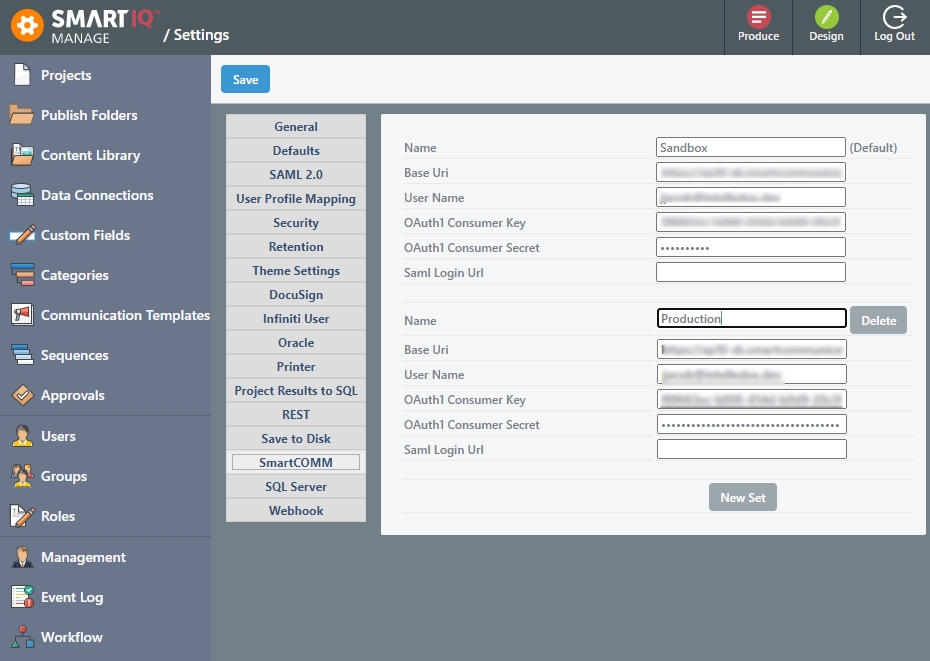Image resolution: width=930 pixels, height=661 pixels.
Task: Click Production OAuth1 Consumer Secret field
Action: pyautogui.click(x=751, y=424)
